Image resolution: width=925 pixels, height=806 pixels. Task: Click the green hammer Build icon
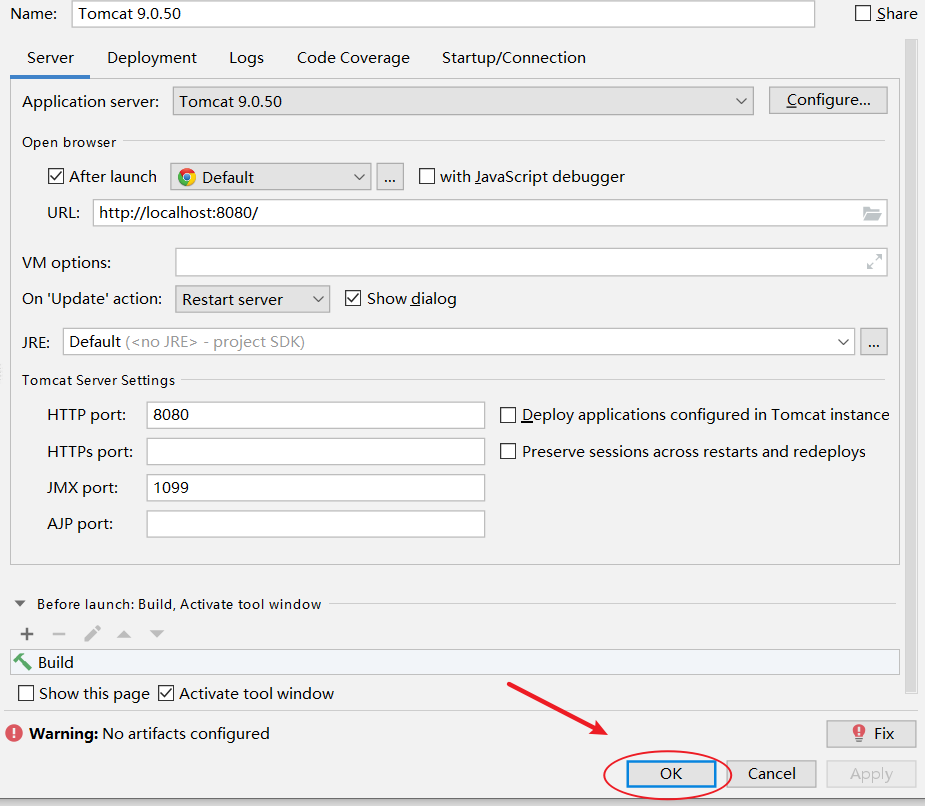pos(22,662)
